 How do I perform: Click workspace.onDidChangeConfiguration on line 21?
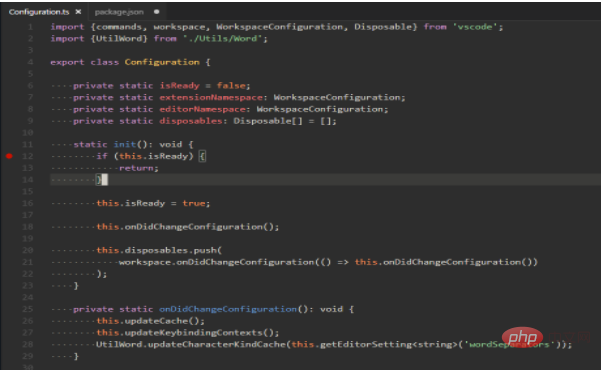coord(217,262)
